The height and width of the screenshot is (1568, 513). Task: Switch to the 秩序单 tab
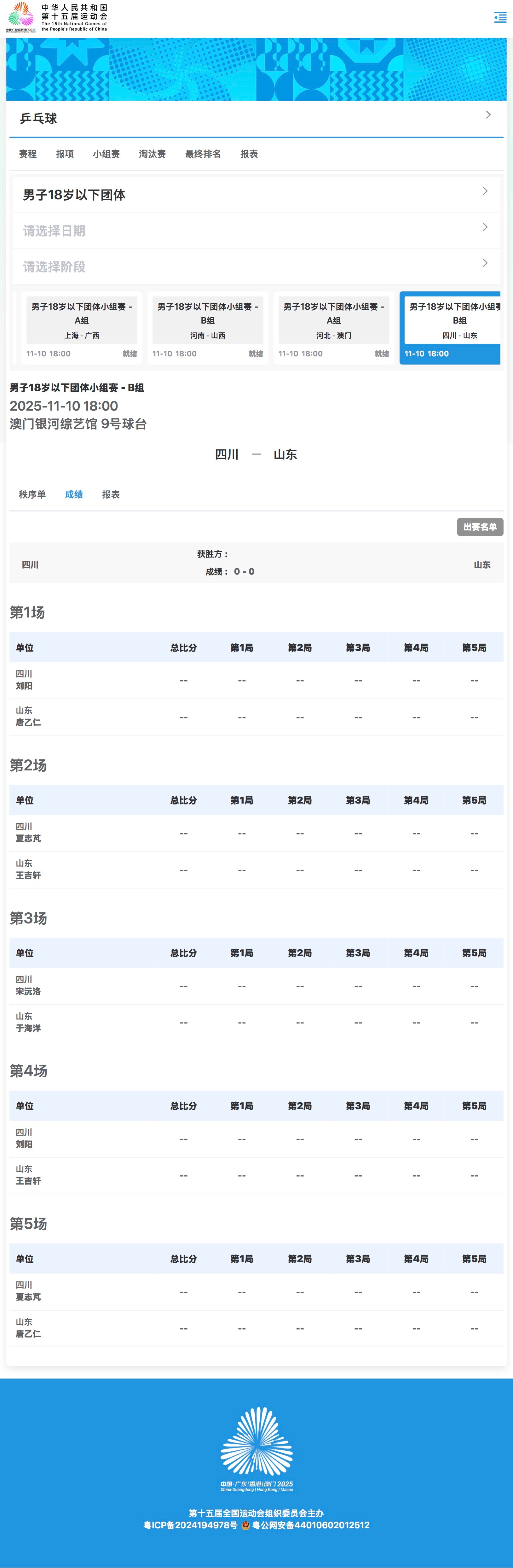tap(32, 494)
